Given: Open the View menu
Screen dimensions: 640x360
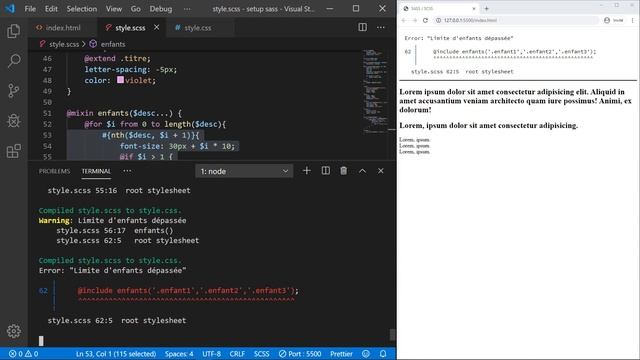Looking at the screenshot, I should click(114, 9).
